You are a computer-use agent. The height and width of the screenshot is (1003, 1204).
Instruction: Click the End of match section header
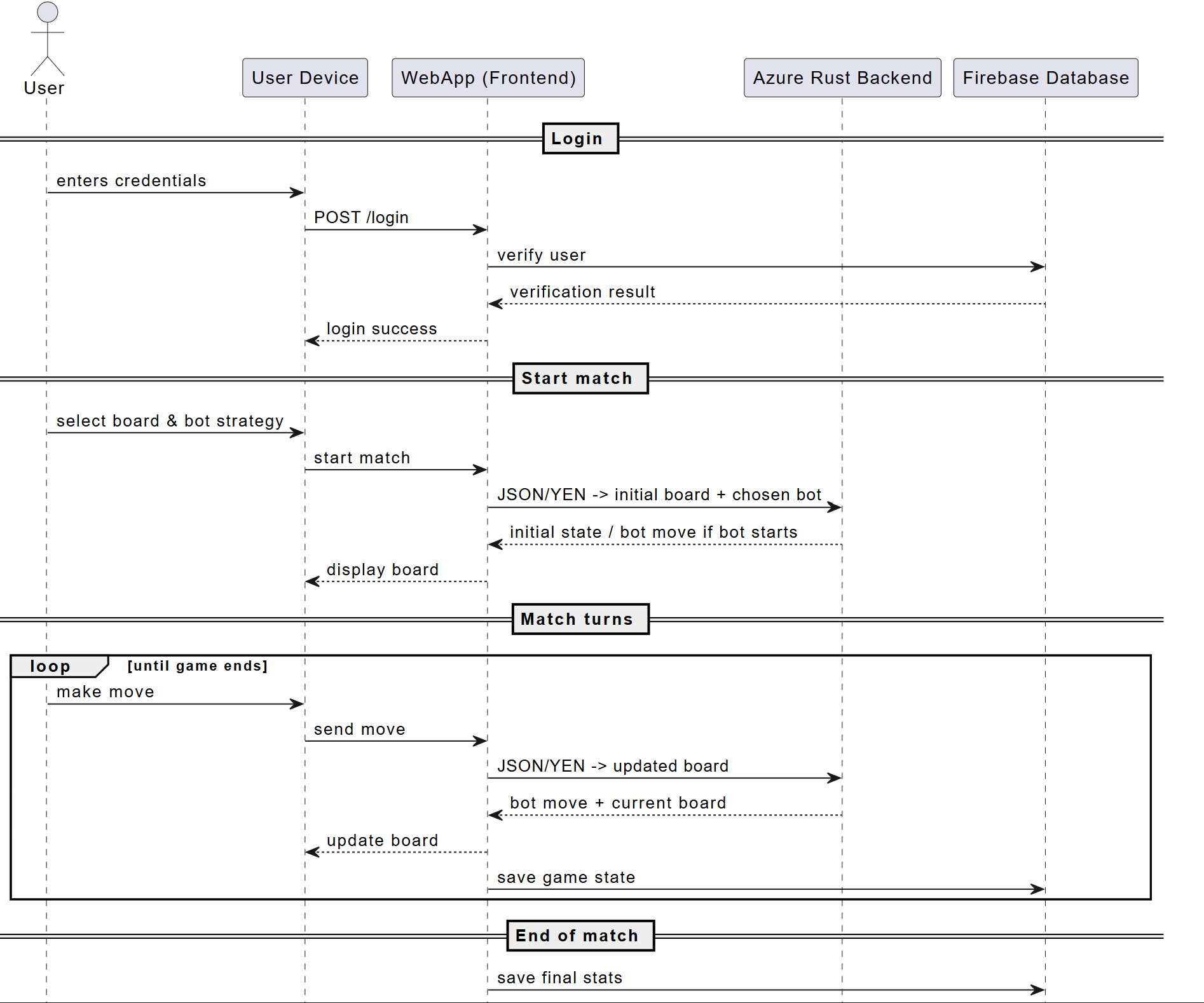[579, 935]
